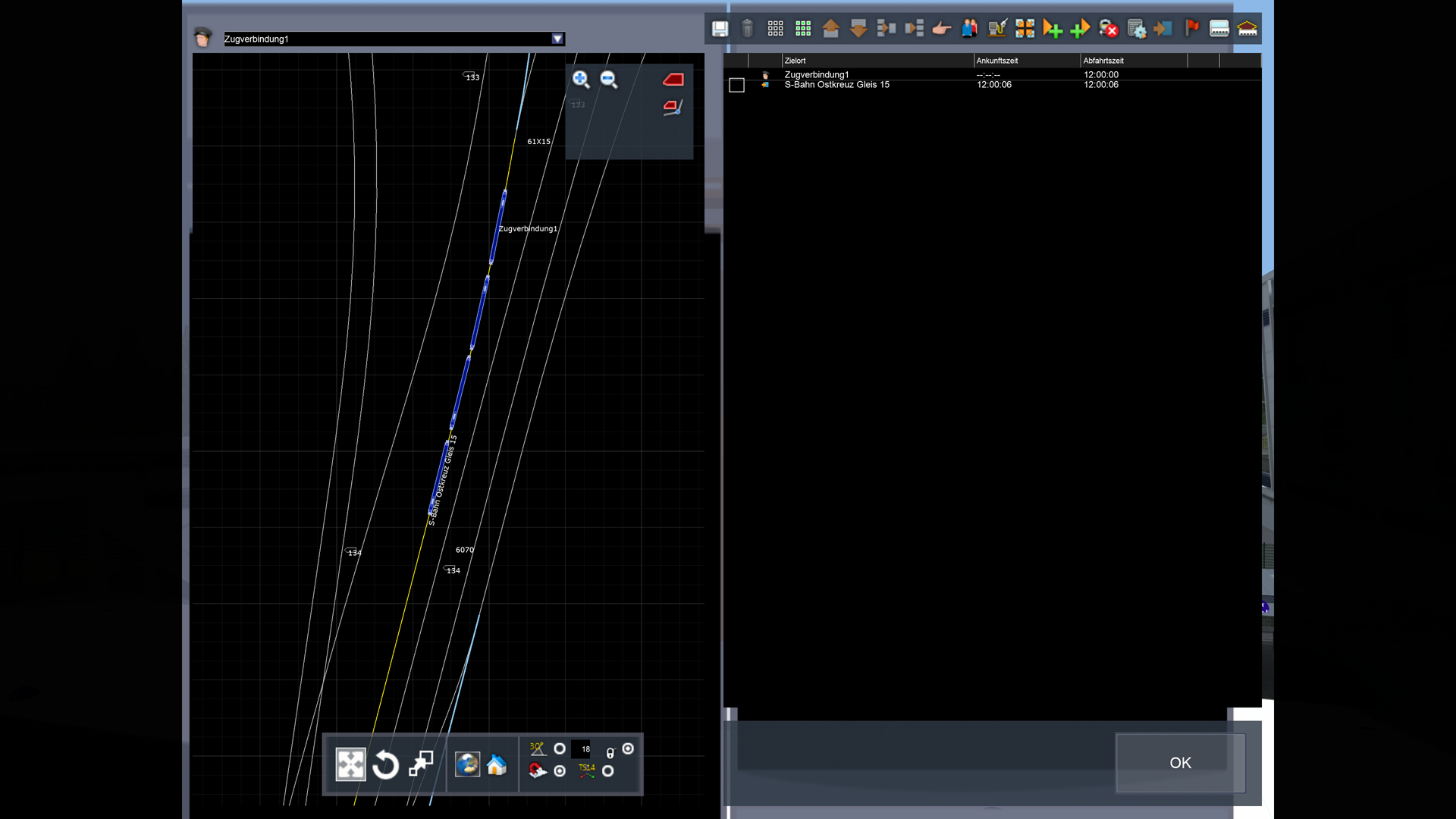
Task: Click the 12:00:00 departure time value
Action: pyautogui.click(x=1100, y=74)
